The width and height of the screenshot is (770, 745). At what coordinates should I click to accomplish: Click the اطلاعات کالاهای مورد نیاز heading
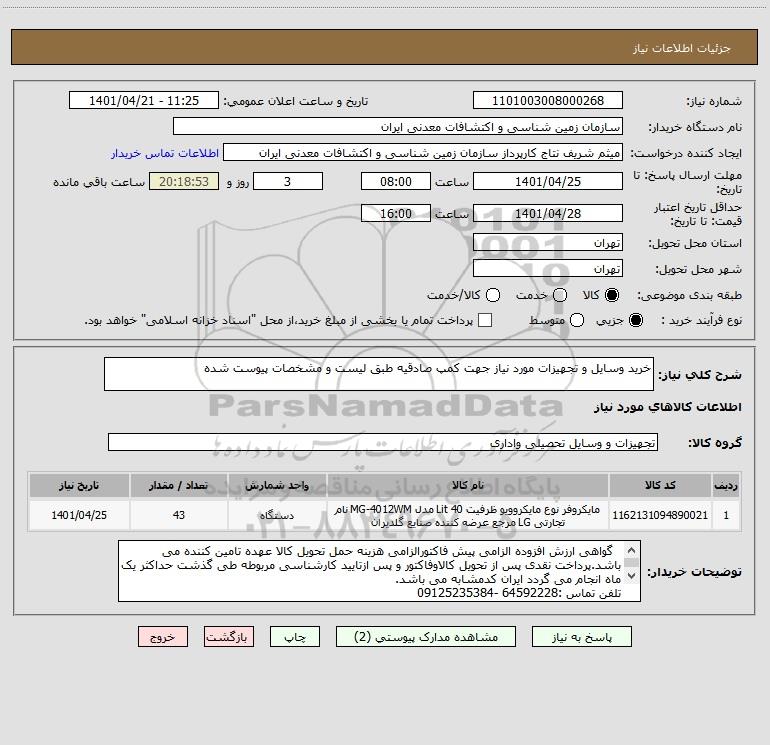667,407
